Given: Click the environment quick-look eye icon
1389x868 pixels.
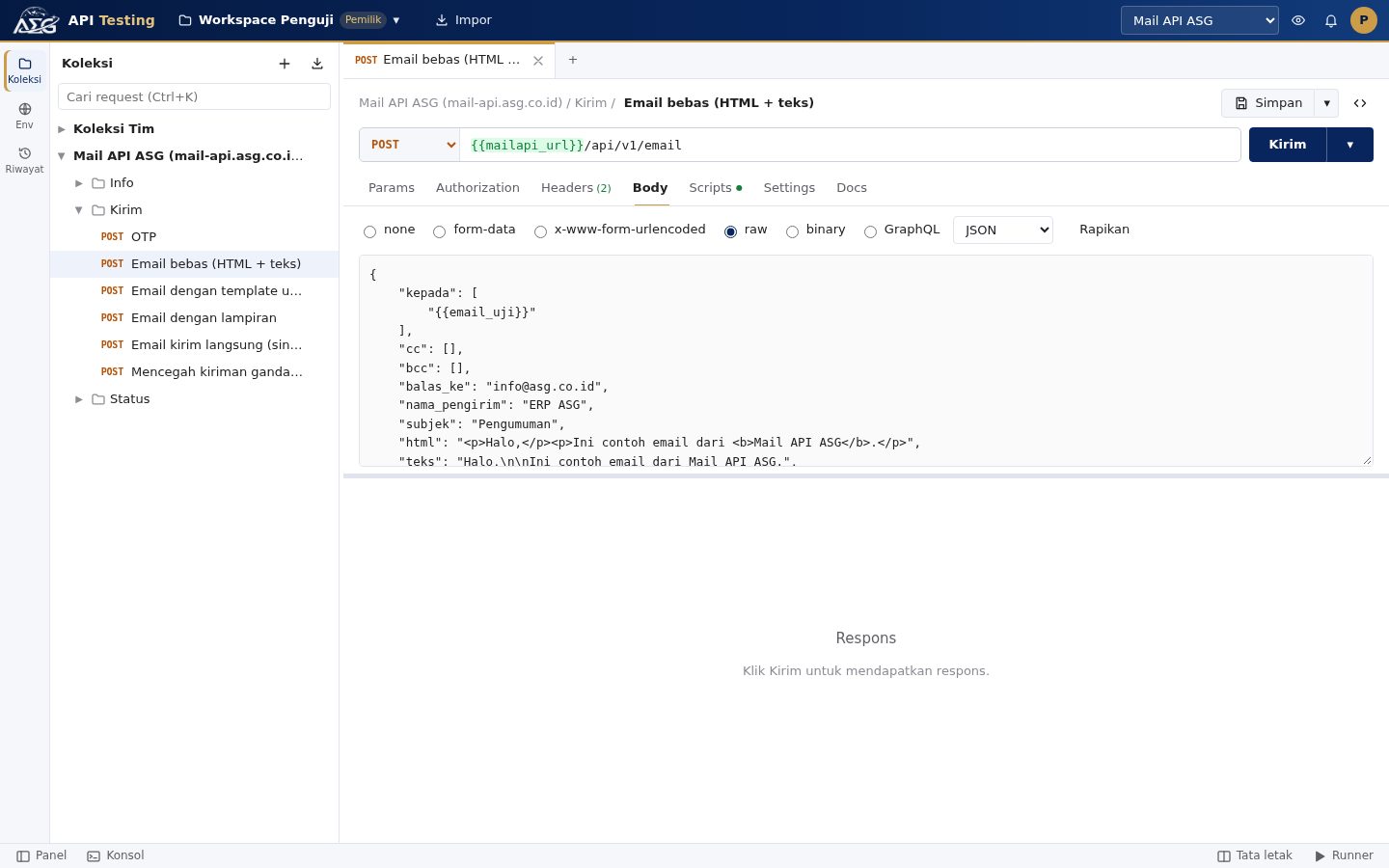Looking at the screenshot, I should pos(1298,20).
